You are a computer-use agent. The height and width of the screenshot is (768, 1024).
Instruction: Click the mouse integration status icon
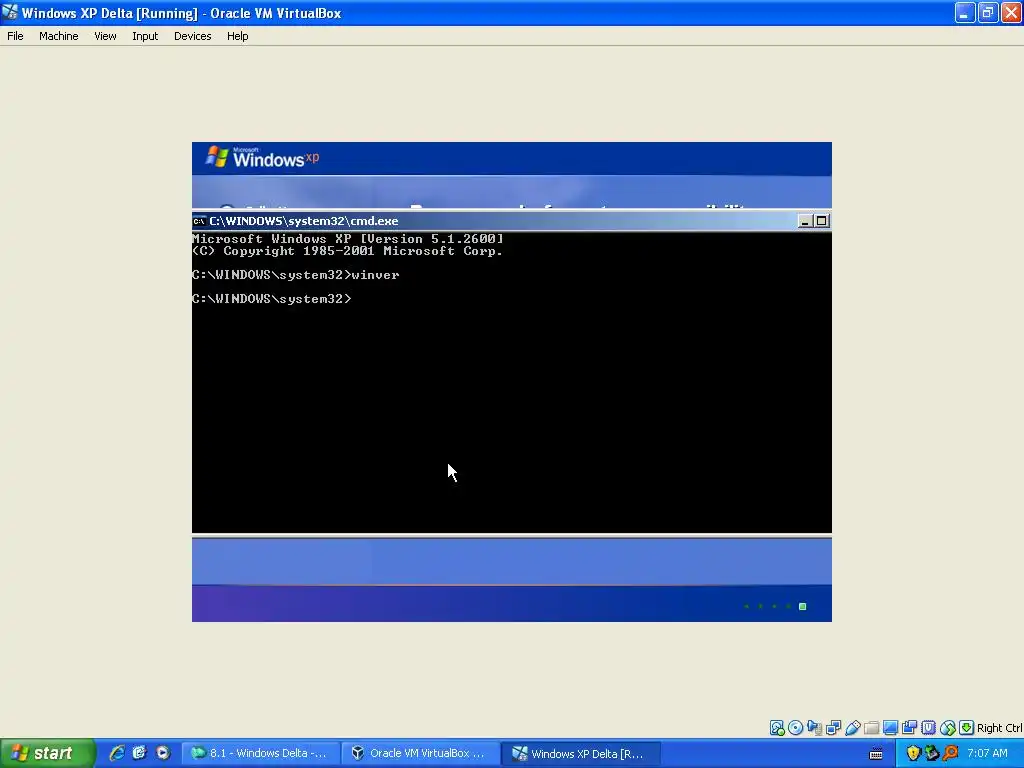[948, 728]
